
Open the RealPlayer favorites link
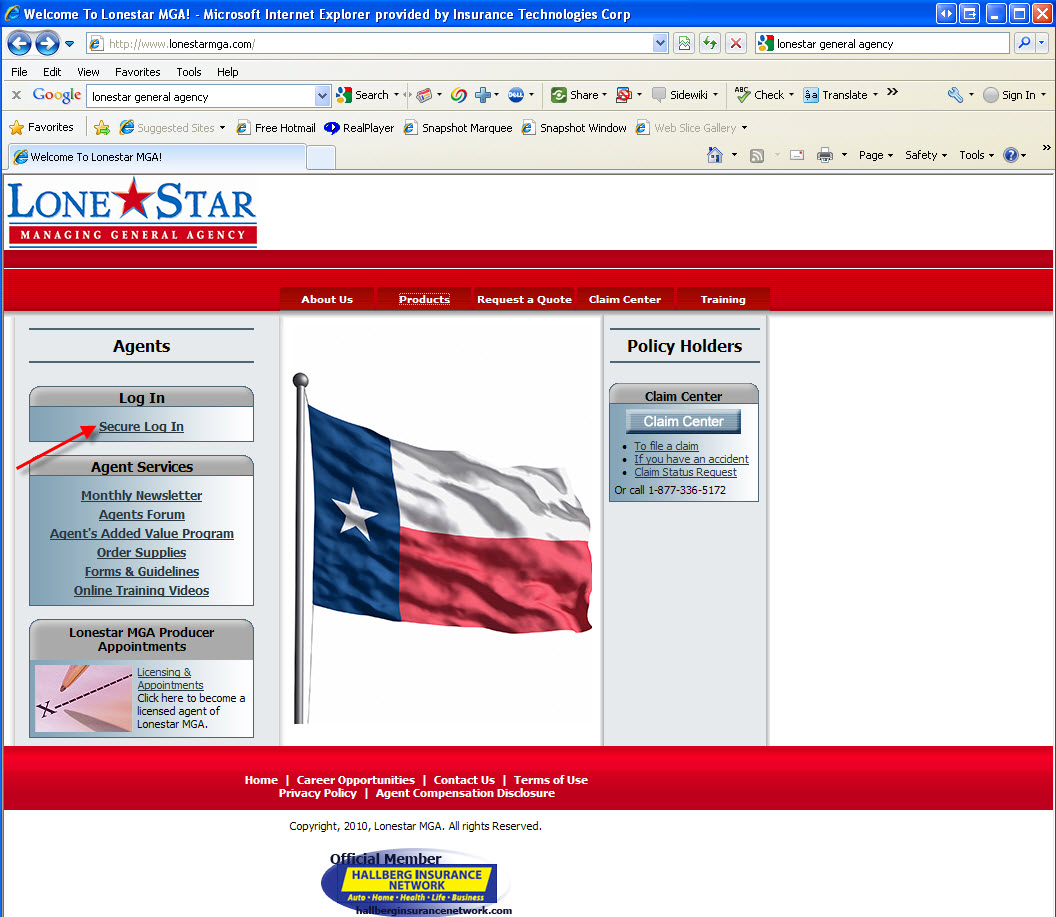coord(360,128)
